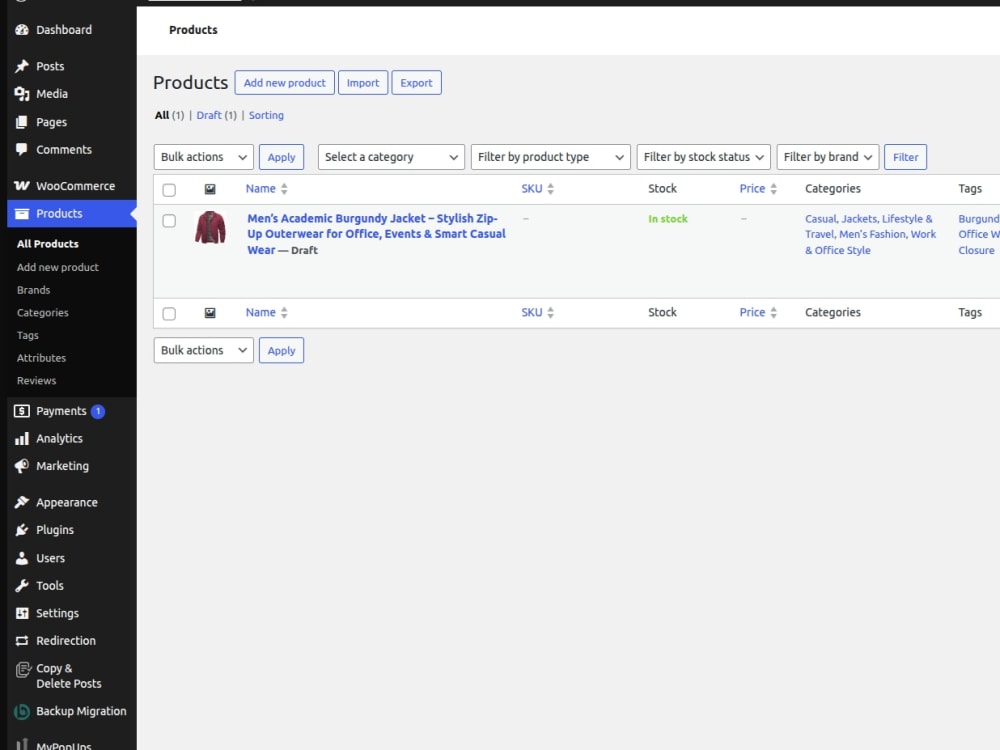Click the top Apply button
The width and height of the screenshot is (1000, 750).
[x=281, y=157]
